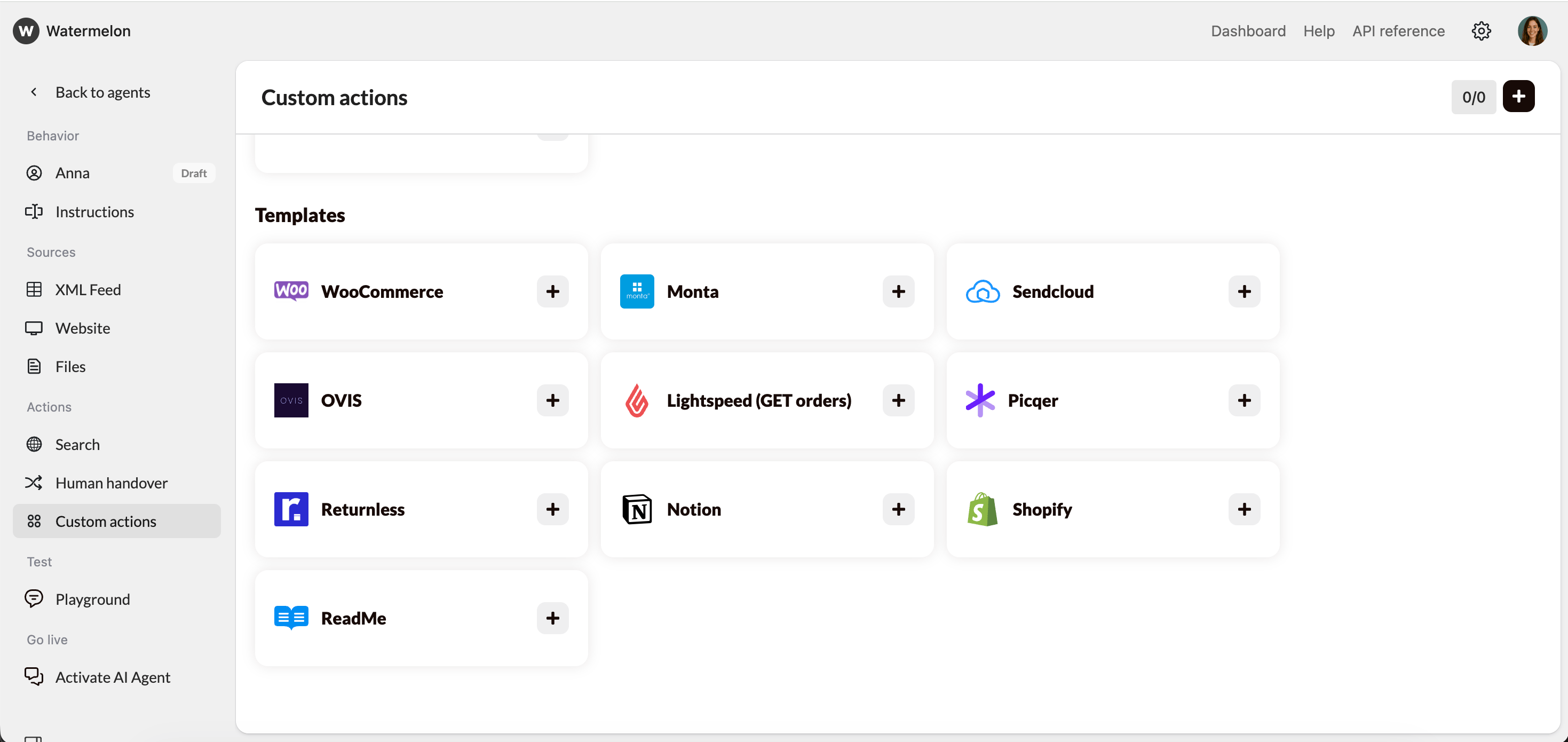Click the Lightspeed flame logo
Viewport: 1568px width, 742px height.
[637, 400]
